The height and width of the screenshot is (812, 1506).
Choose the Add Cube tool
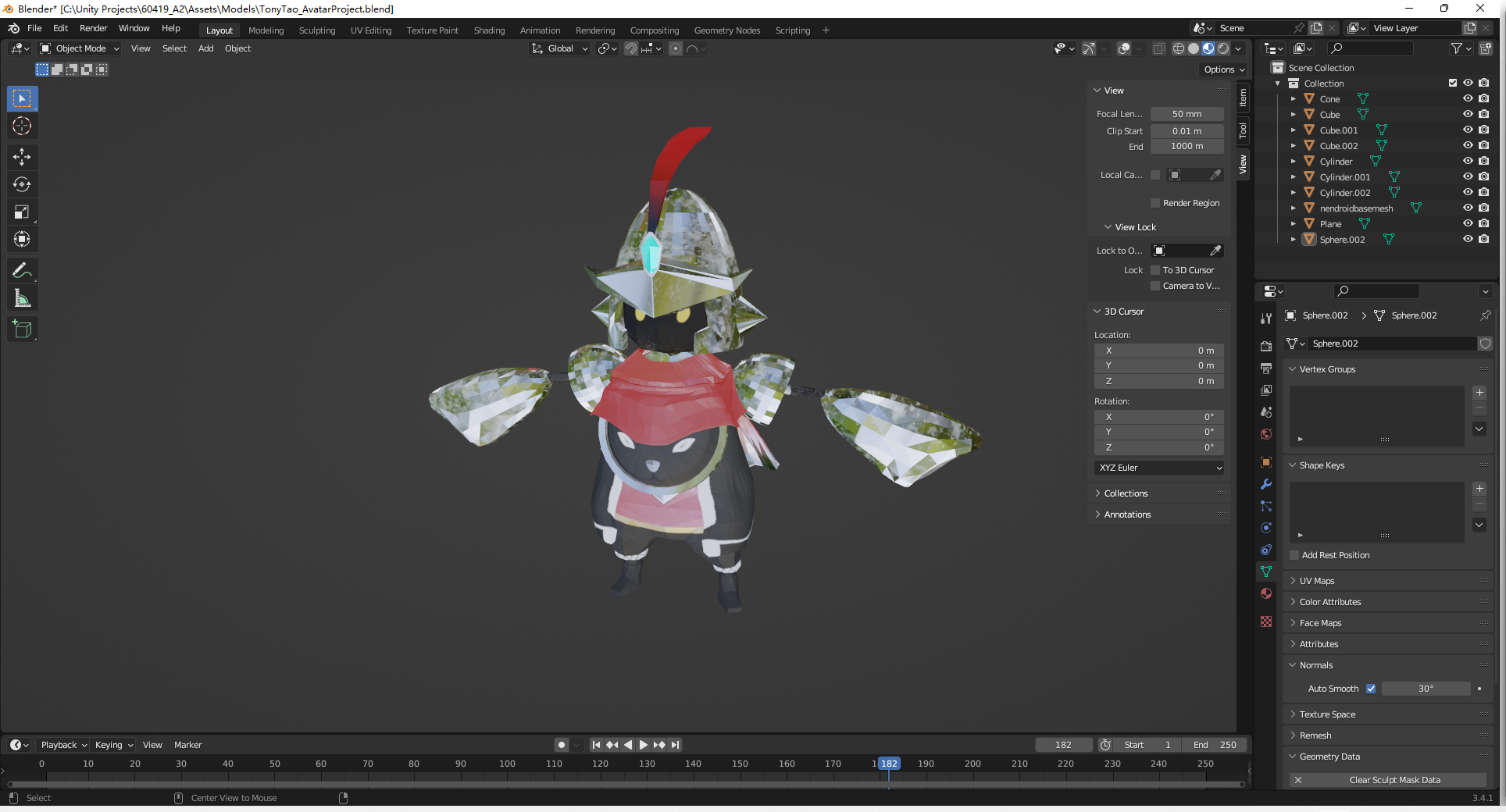(x=22, y=329)
